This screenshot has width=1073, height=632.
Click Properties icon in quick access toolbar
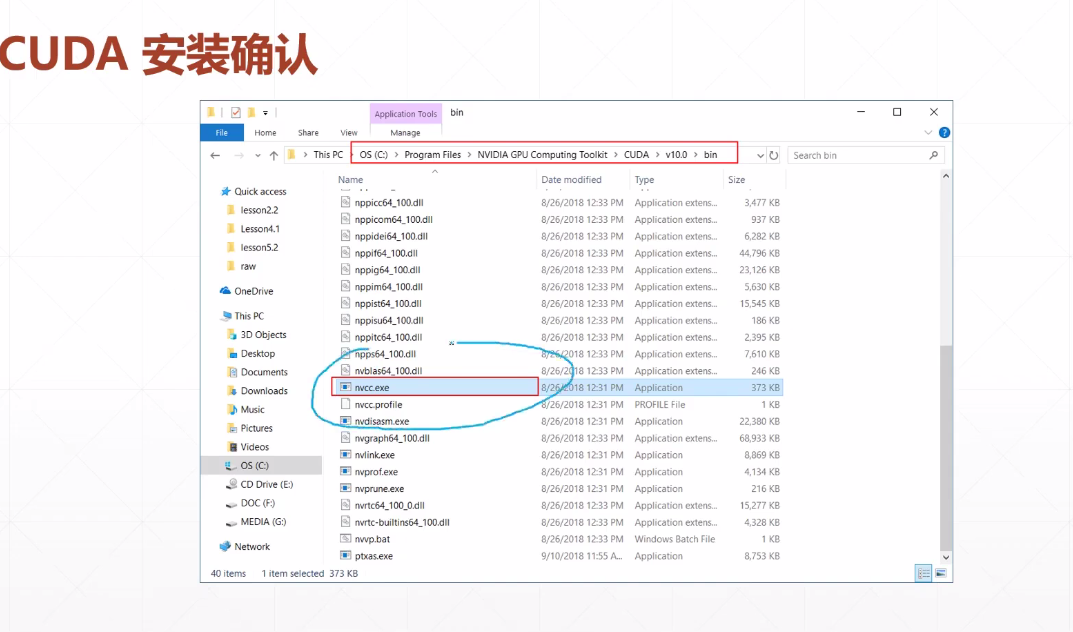pos(235,112)
